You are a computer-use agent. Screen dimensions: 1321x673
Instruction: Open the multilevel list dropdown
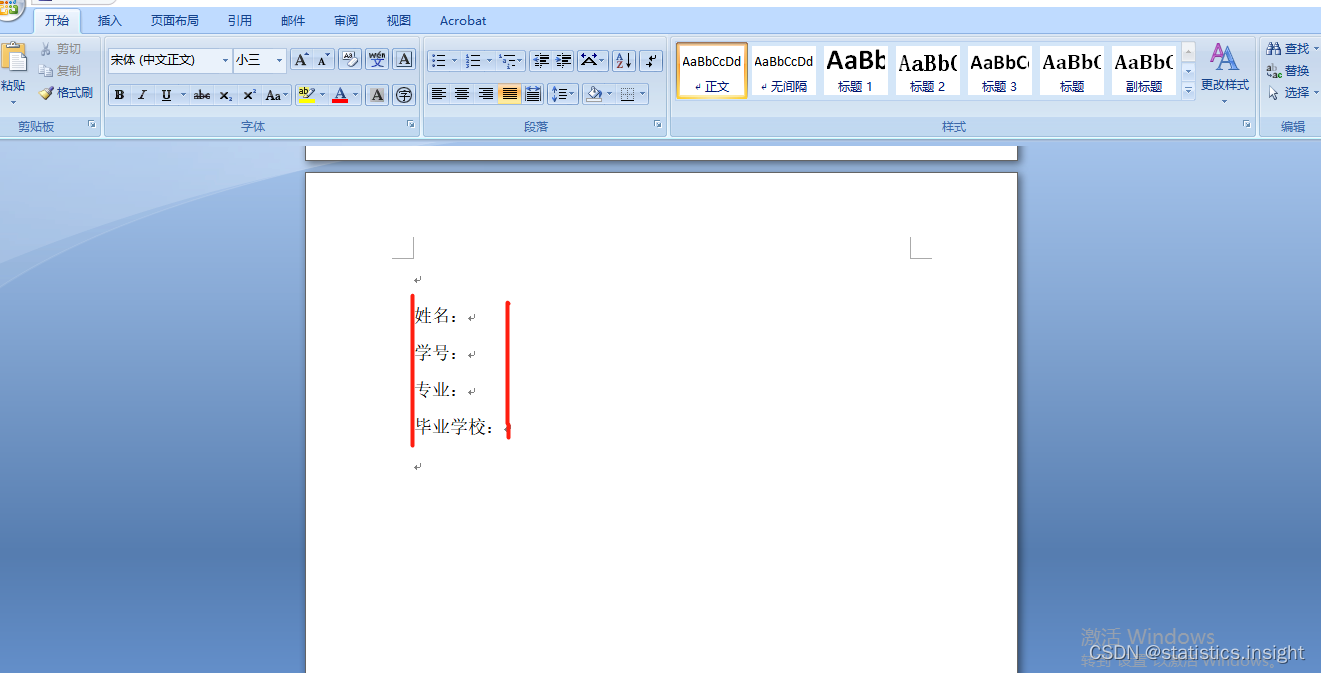[x=521, y=61]
